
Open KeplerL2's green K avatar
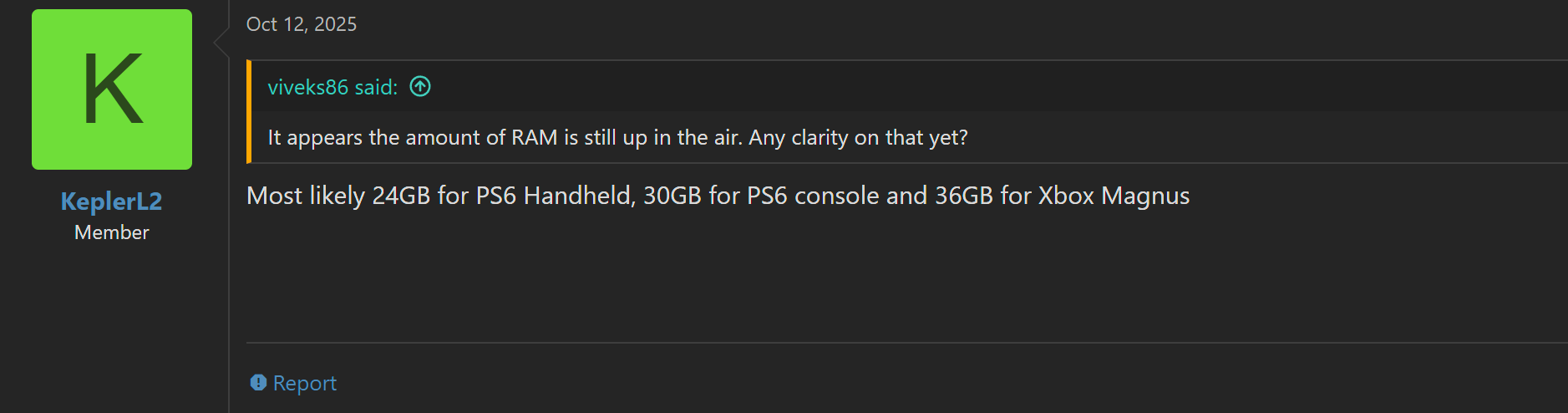click(112, 89)
